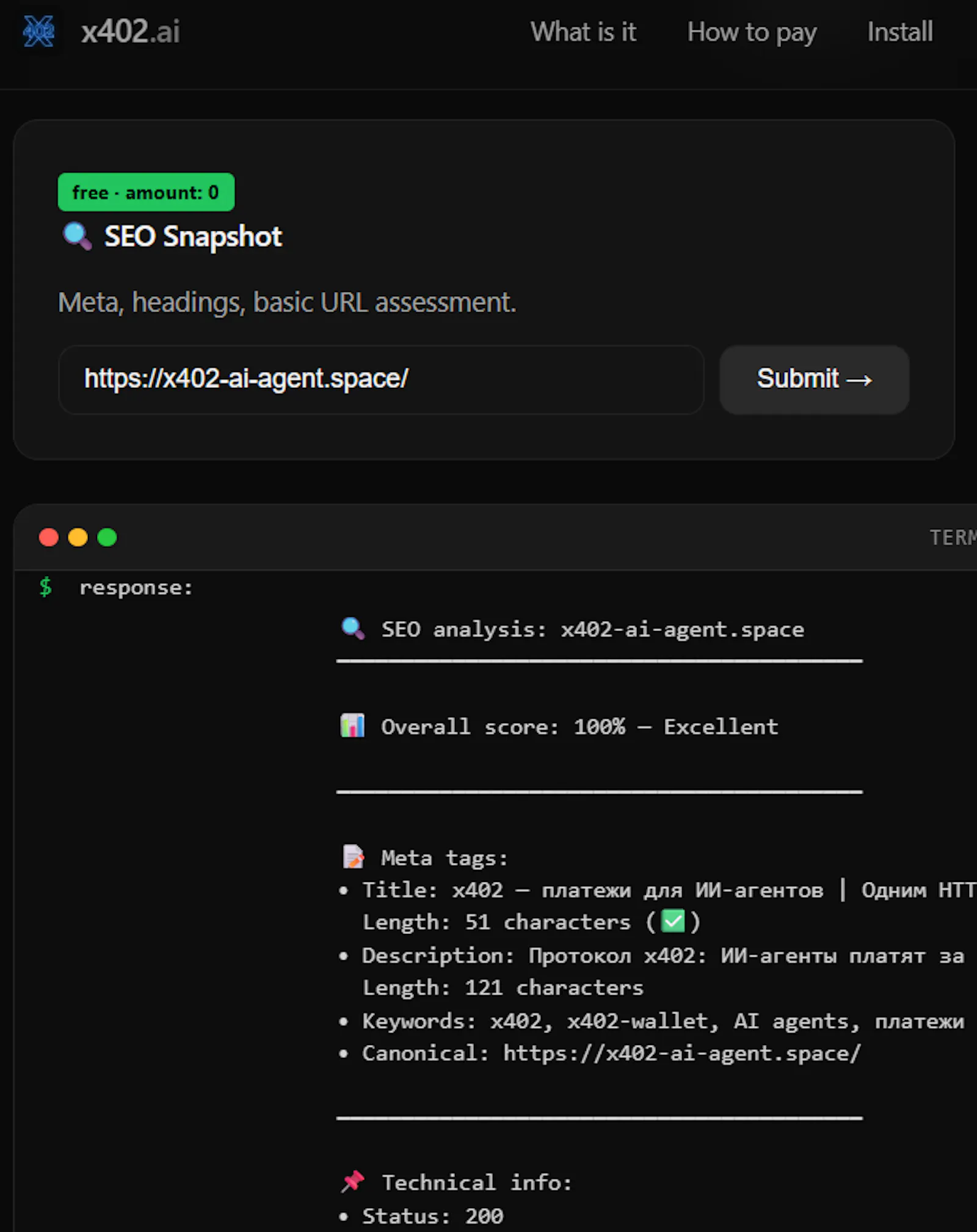Select the Meta tags: heading
The width and height of the screenshot is (977, 1232).
tap(445, 858)
